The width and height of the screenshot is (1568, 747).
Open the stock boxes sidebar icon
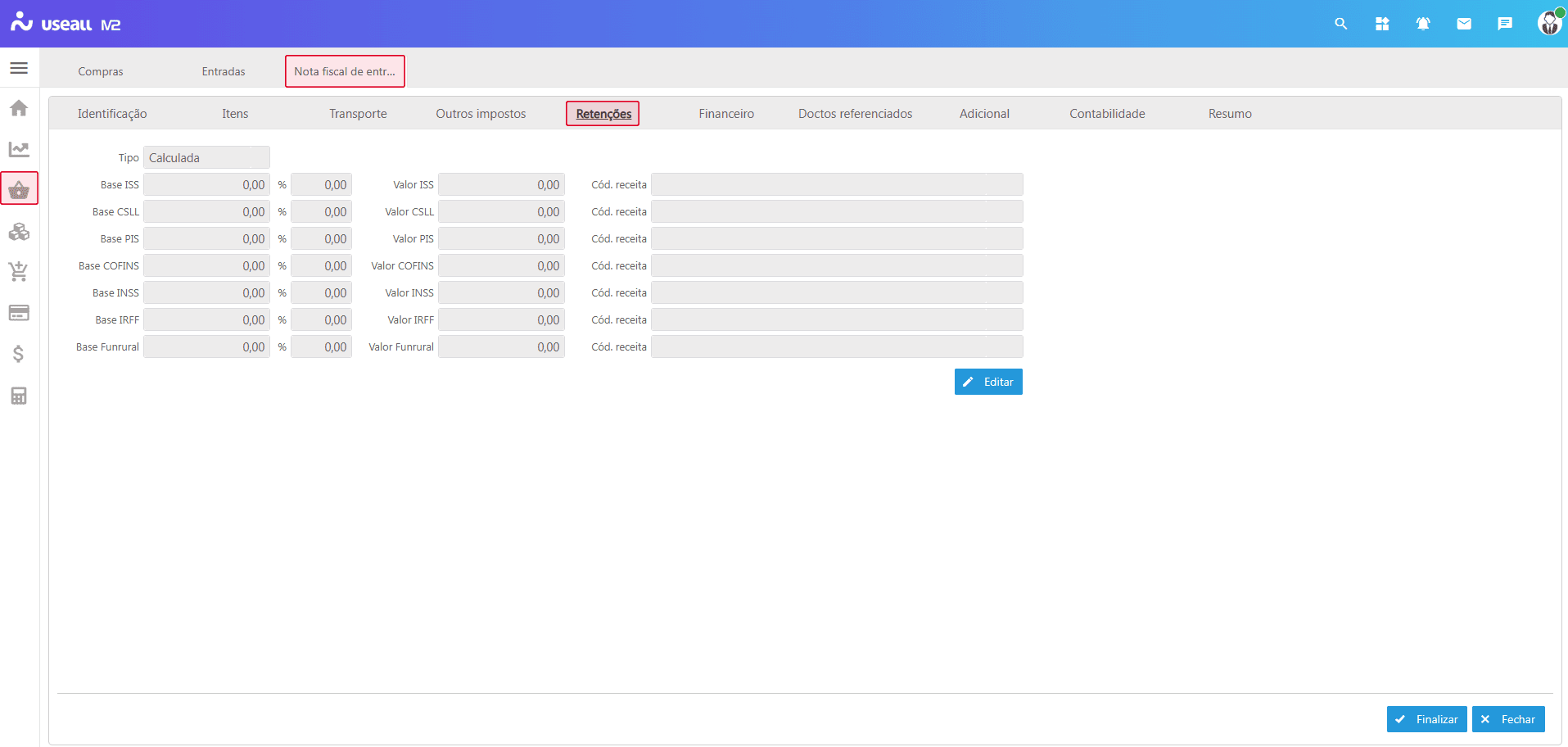(x=19, y=232)
